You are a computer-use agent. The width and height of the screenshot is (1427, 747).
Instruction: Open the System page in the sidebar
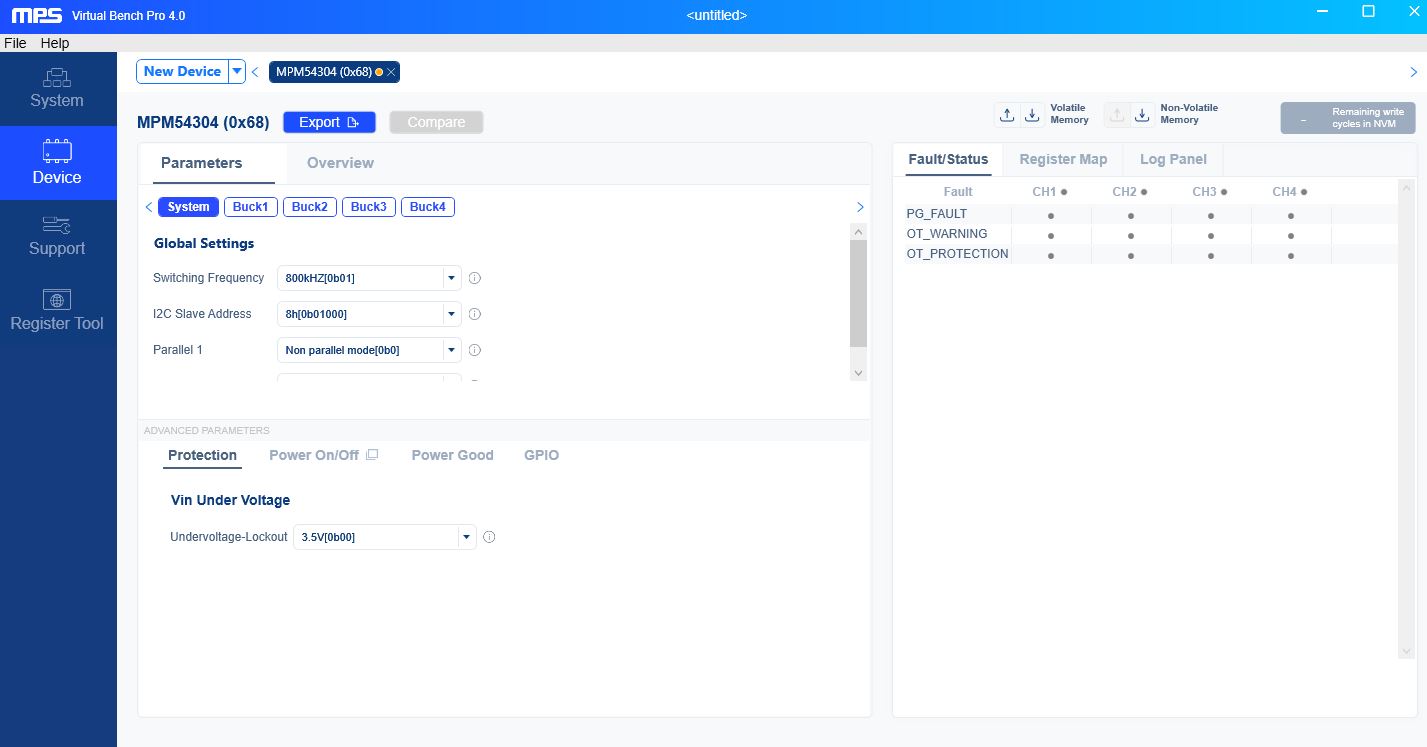(57, 88)
